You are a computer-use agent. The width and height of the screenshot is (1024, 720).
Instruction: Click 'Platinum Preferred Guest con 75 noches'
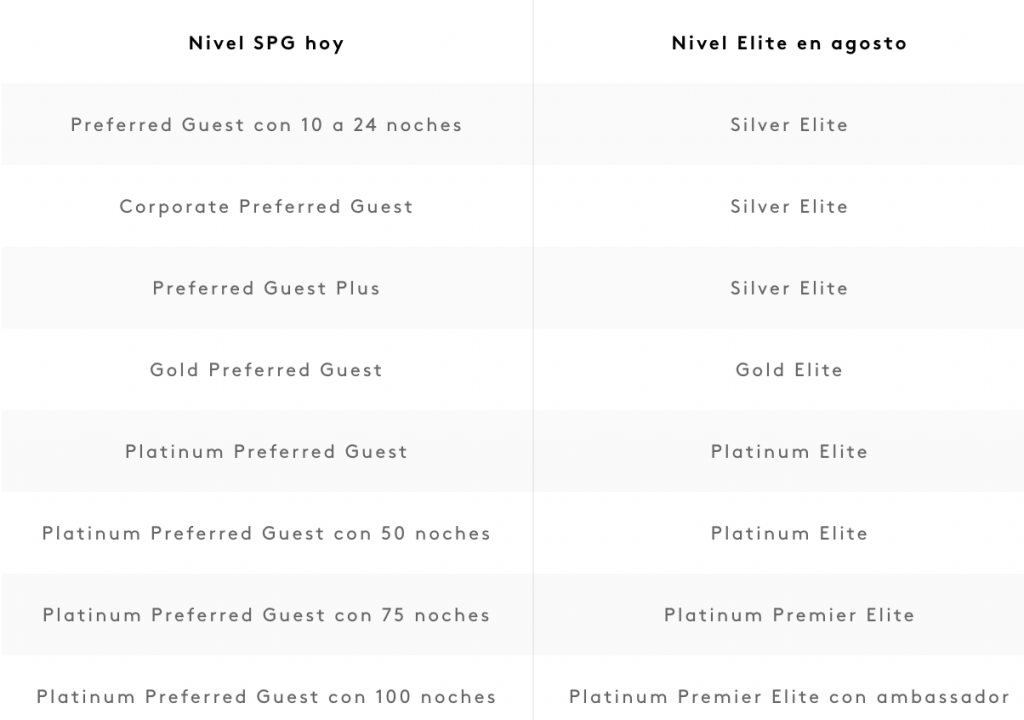click(x=266, y=615)
